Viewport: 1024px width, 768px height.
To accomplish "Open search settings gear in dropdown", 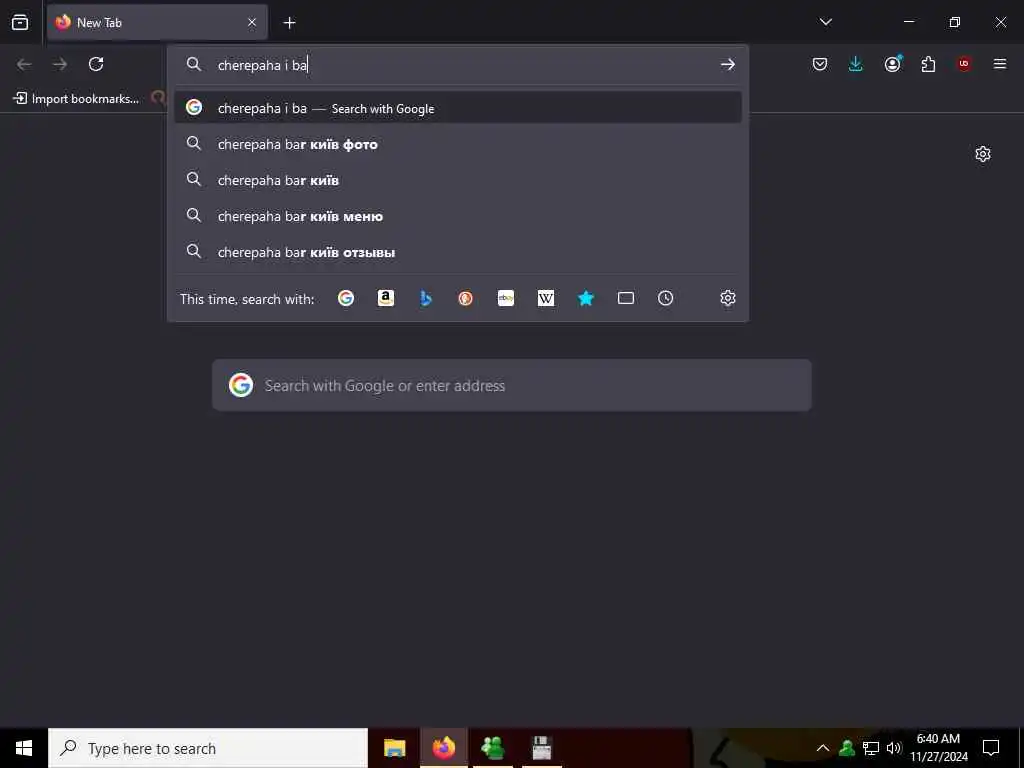I will tap(728, 298).
